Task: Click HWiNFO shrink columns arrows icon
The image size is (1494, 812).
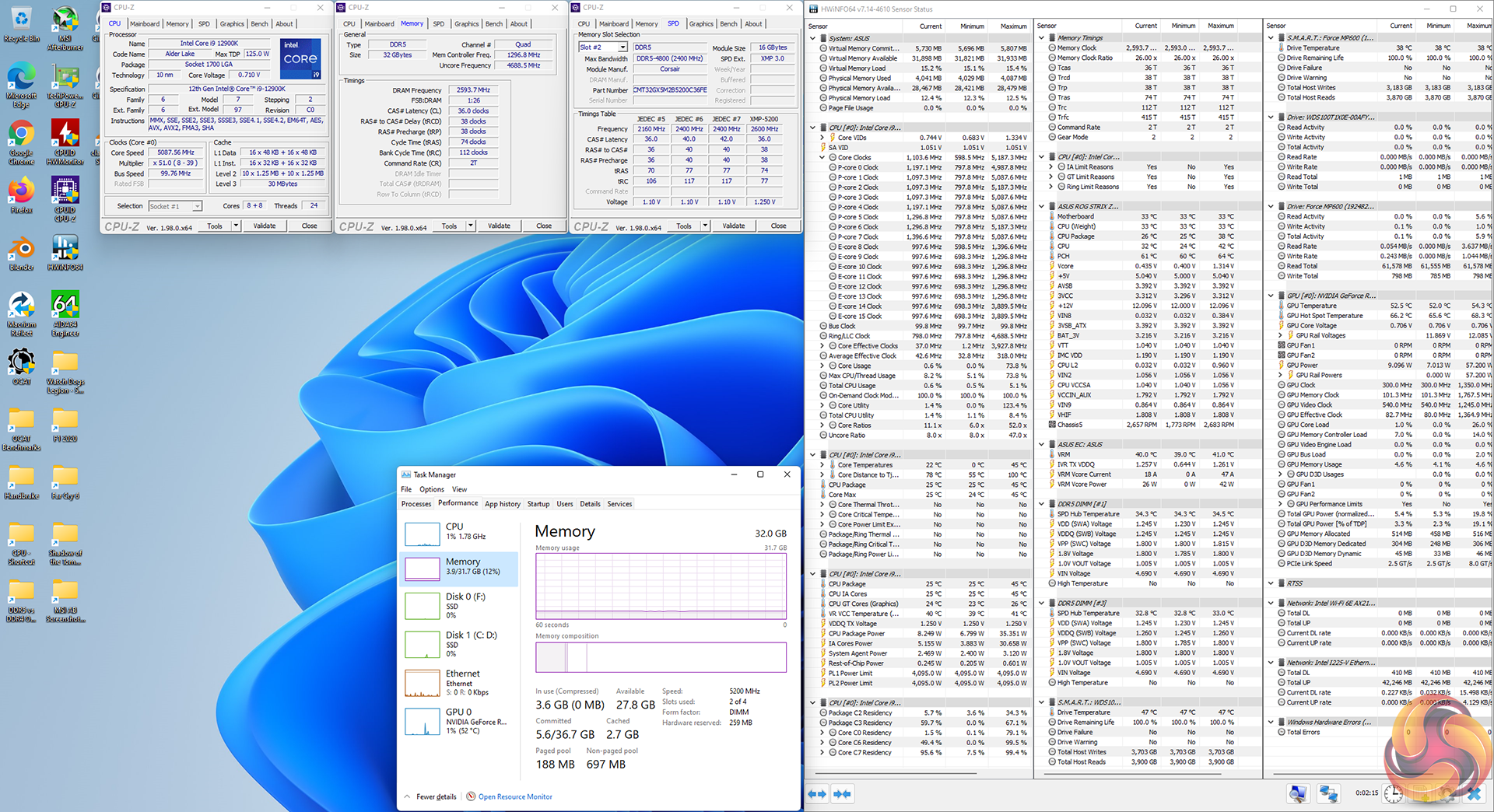Action: click(x=842, y=794)
